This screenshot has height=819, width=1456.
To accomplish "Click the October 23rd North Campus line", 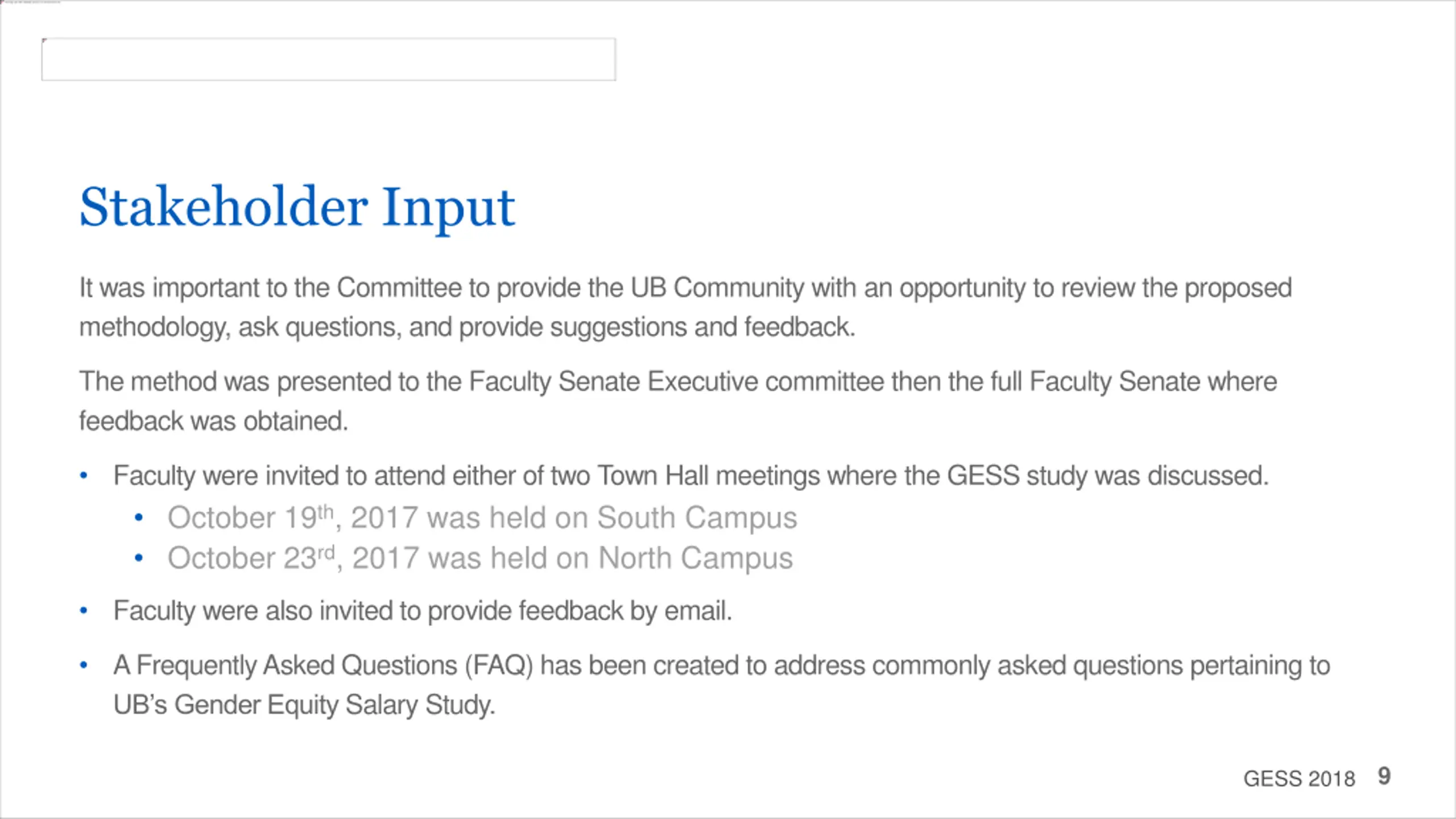I will tap(480, 559).
